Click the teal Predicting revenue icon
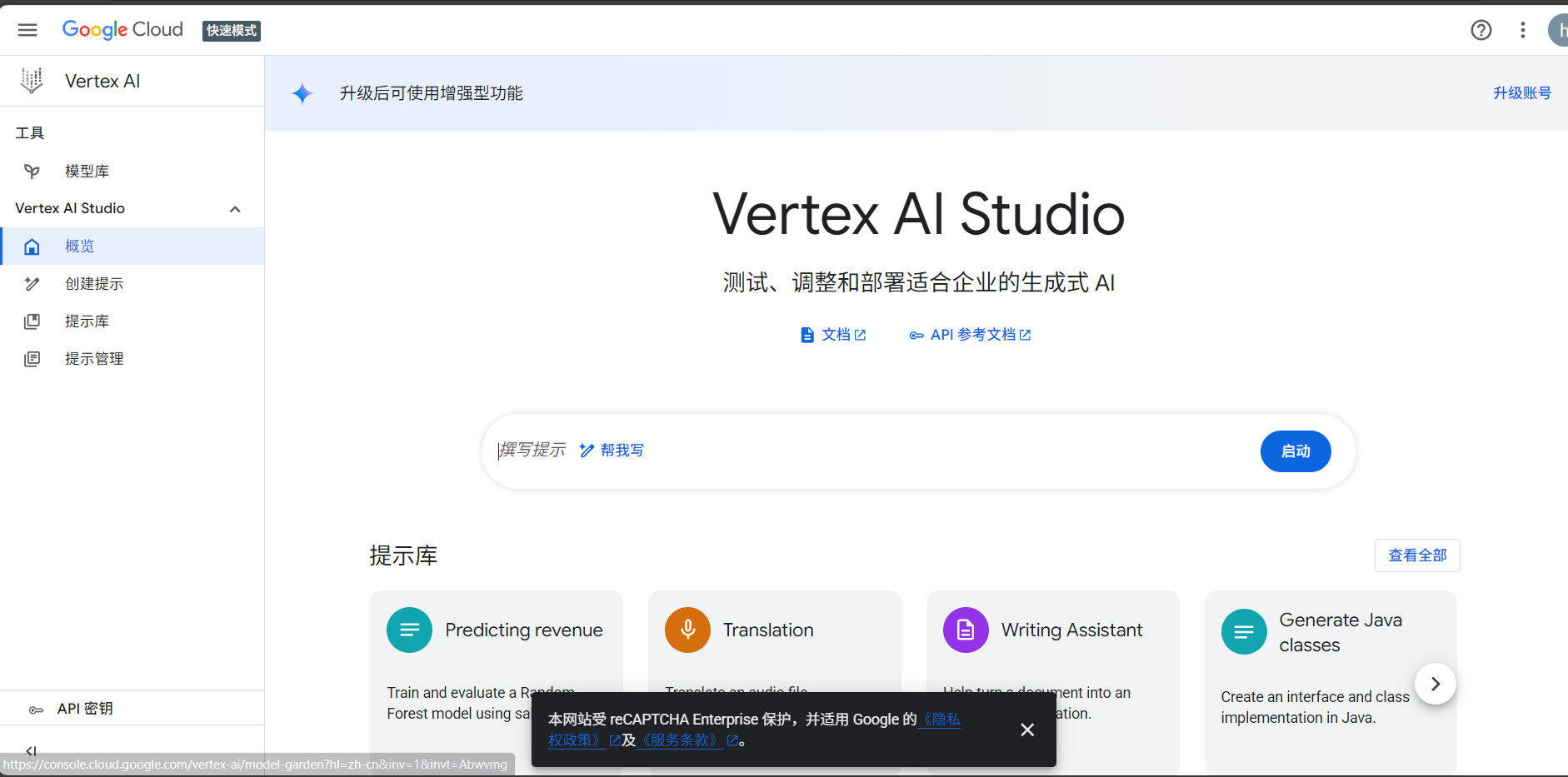The width and height of the screenshot is (1568, 777). (409, 630)
